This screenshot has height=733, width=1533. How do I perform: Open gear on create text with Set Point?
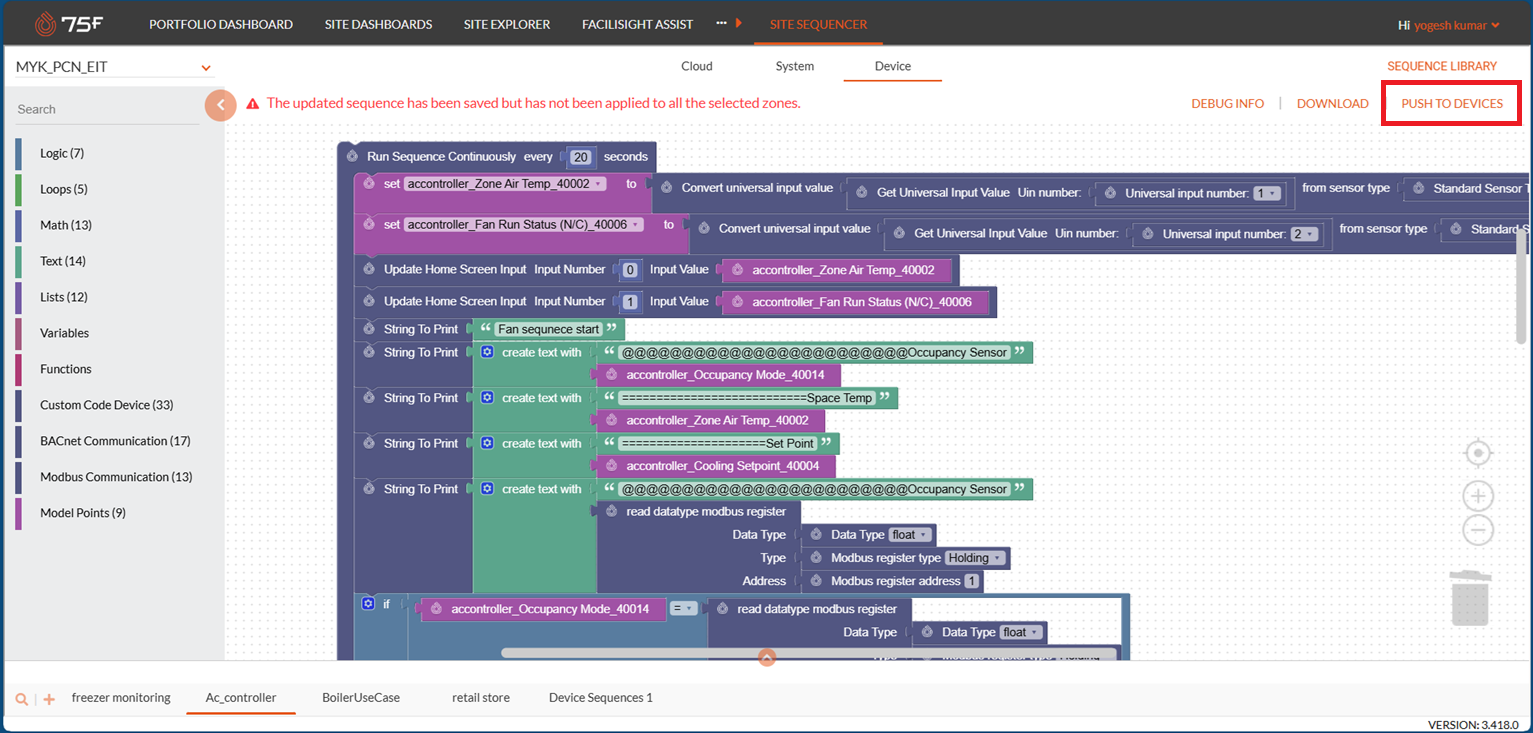[x=487, y=443]
